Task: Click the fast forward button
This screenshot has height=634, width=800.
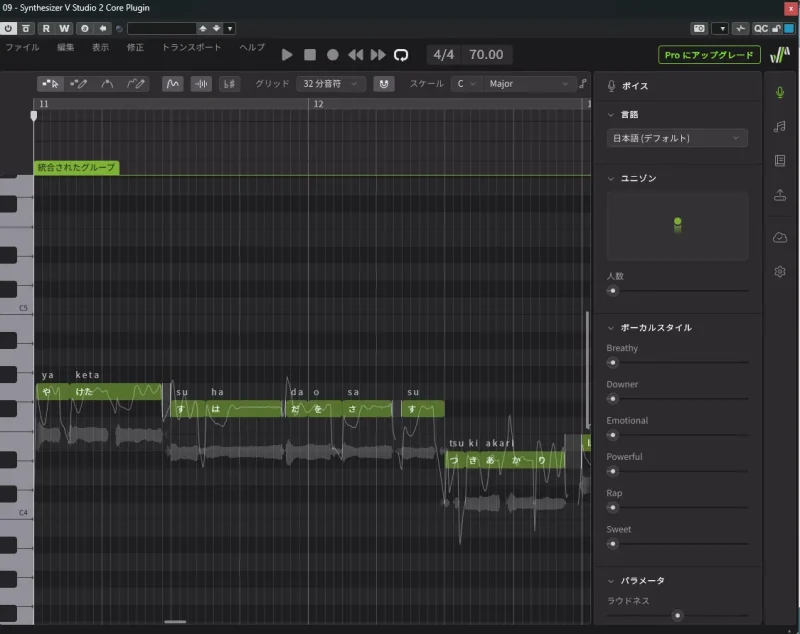Action: (x=378, y=55)
